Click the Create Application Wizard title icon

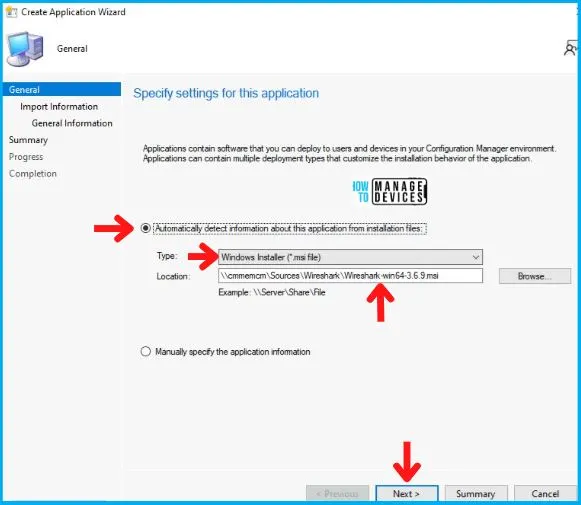[11, 12]
